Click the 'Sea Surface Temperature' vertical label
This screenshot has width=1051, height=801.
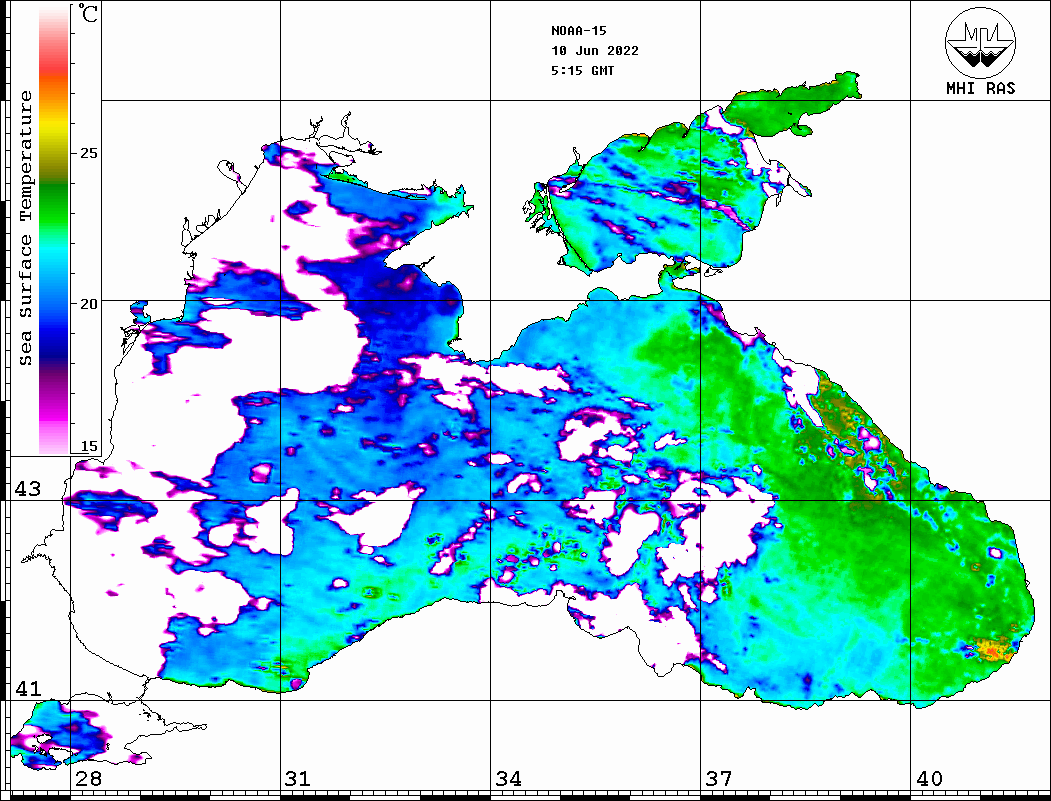pyautogui.click(x=25, y=228)
